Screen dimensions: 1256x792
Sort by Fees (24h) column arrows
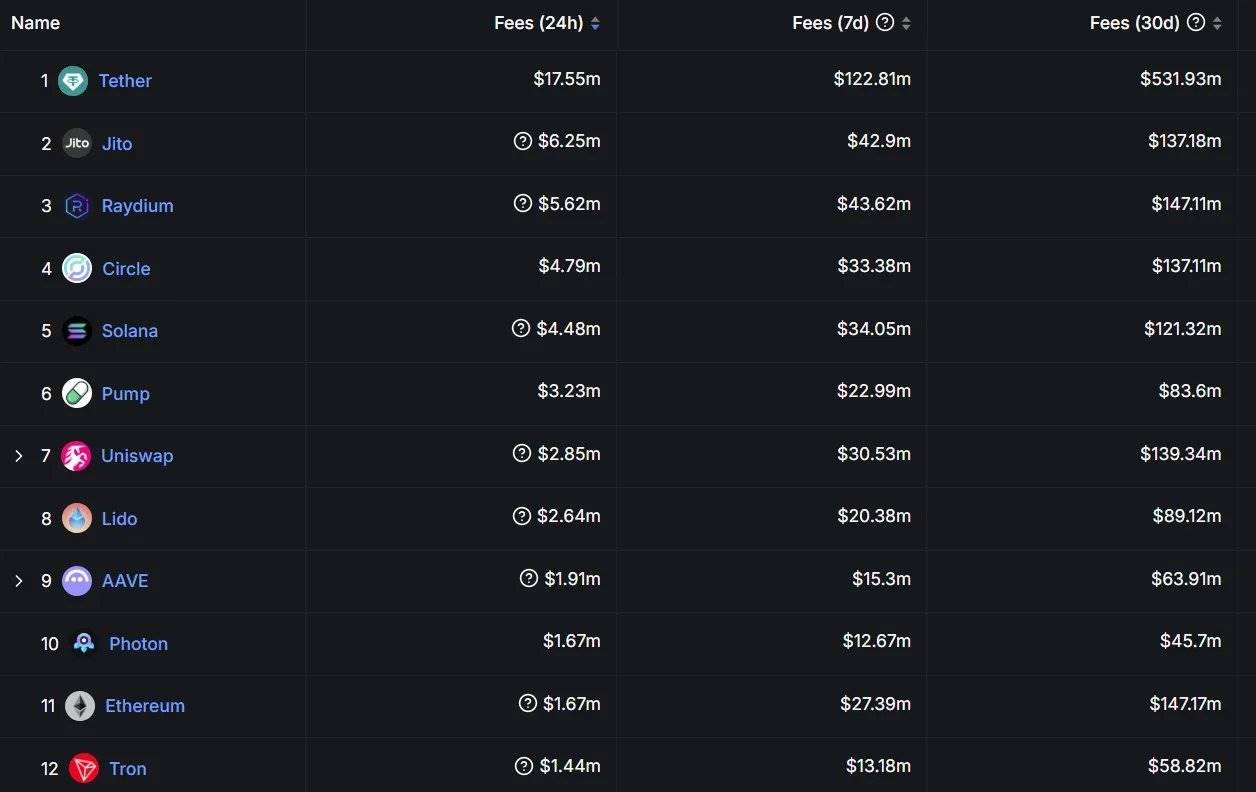click(595, 23)
